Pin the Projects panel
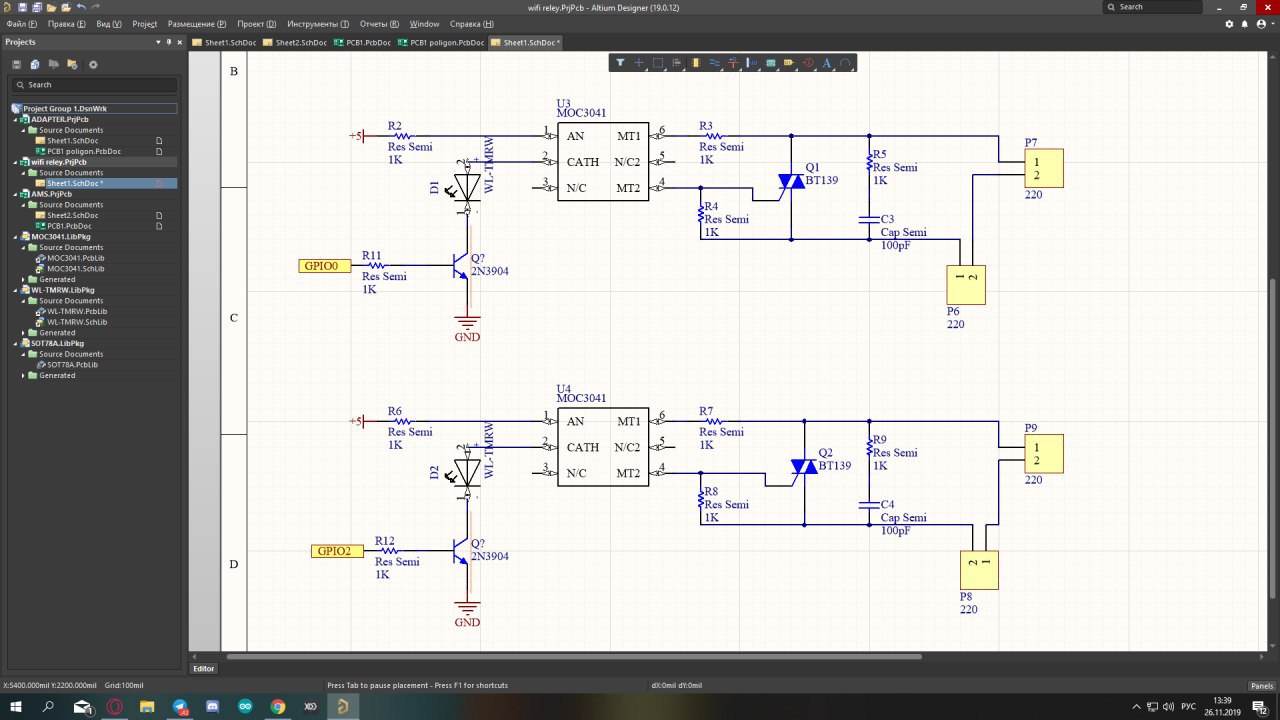Viewport: 1280px width, 720px height. (169, 42)
